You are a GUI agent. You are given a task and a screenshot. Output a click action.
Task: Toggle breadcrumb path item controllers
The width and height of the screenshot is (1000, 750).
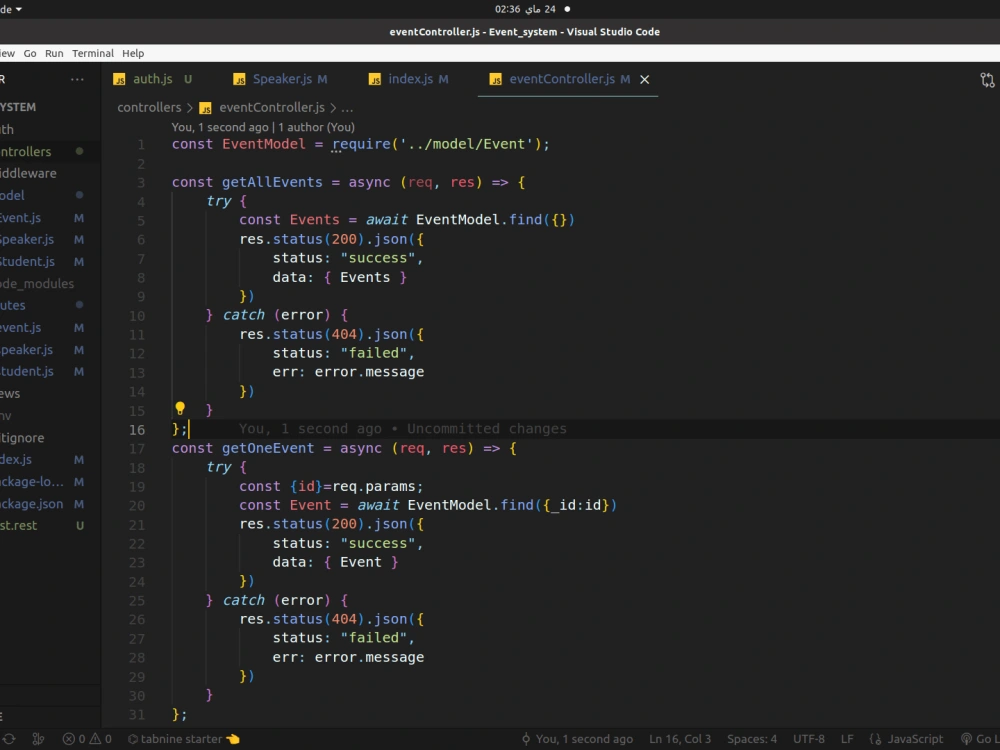(148, 107)
